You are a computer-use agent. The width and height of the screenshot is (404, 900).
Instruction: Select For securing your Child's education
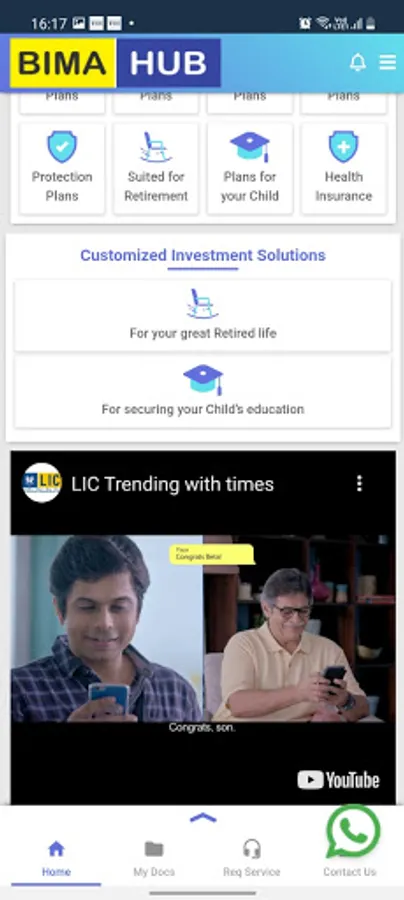[x=203, y=392]
